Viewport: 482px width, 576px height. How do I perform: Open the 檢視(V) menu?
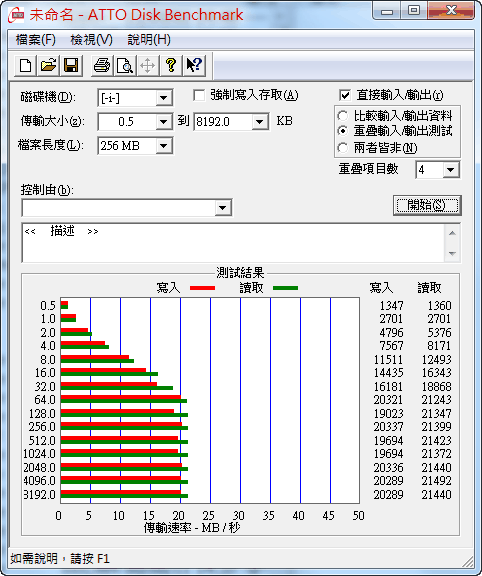pos(91,40)
